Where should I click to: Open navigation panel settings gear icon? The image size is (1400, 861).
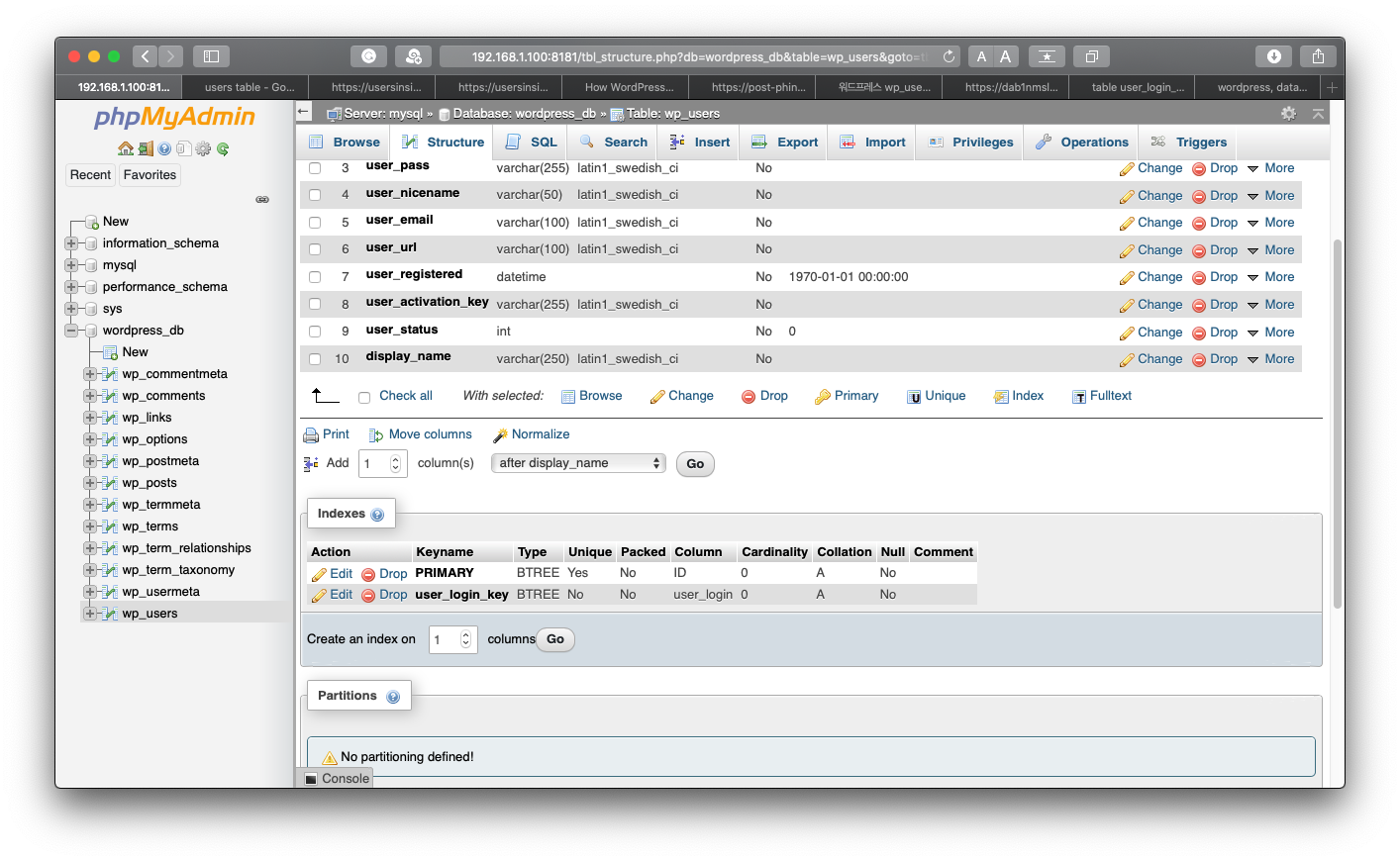point(203,148)
